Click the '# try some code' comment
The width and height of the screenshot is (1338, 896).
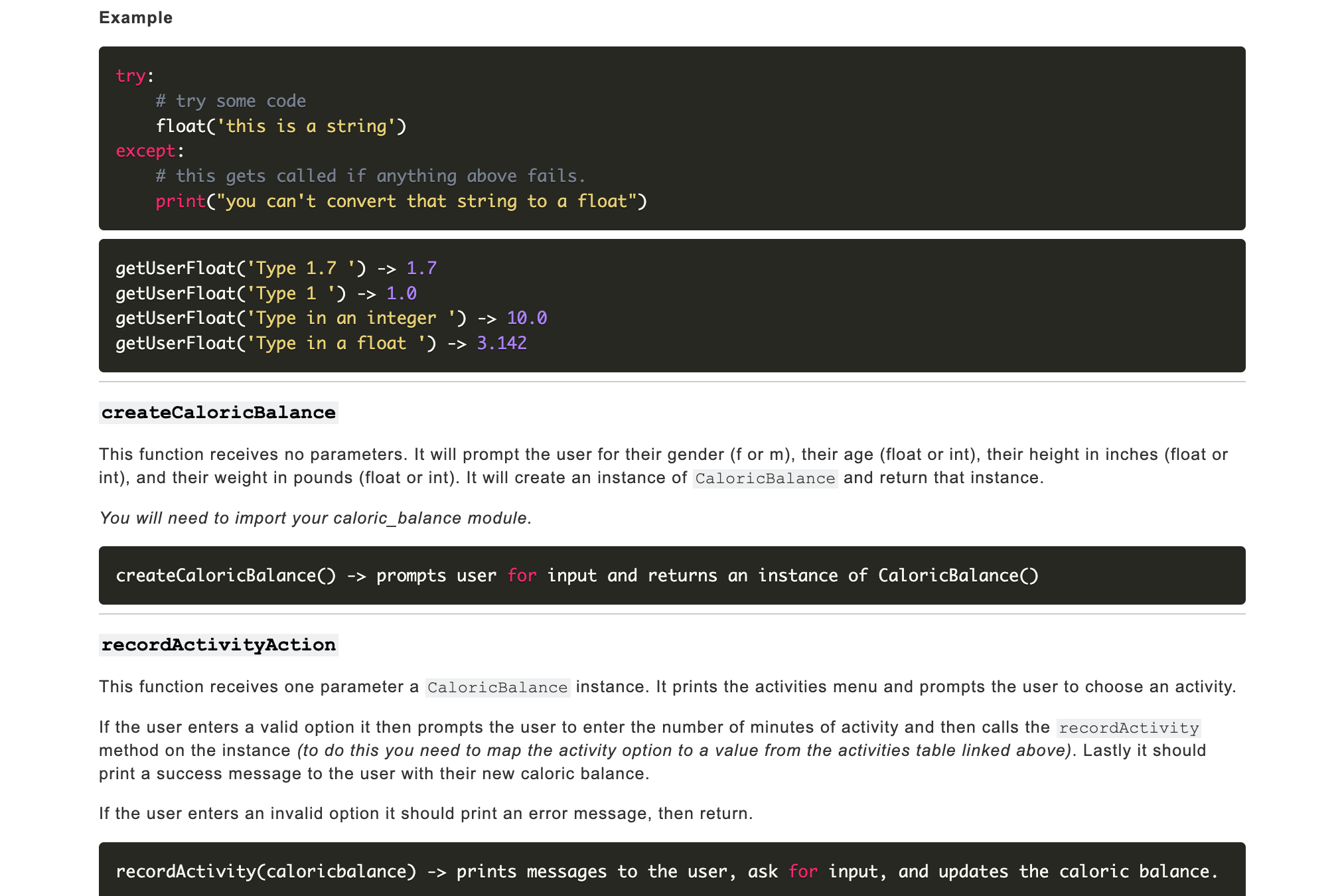230,101
